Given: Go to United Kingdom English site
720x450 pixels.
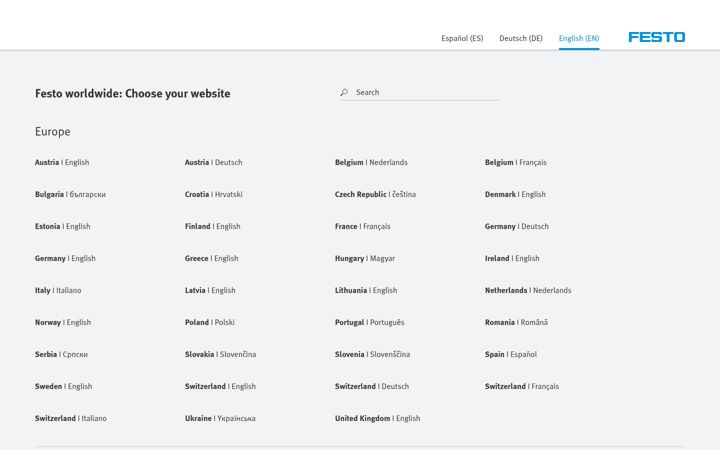Looking at the screenshot, I should coord(377,418).
